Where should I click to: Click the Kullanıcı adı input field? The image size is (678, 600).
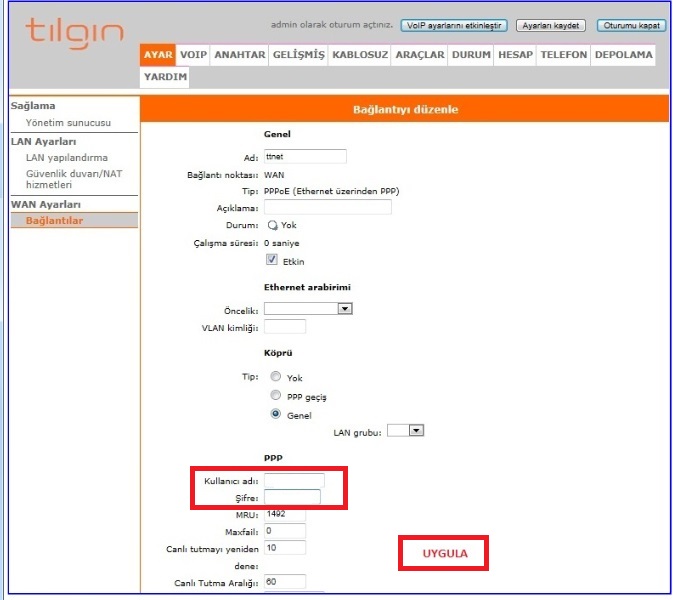coord(294,480)
